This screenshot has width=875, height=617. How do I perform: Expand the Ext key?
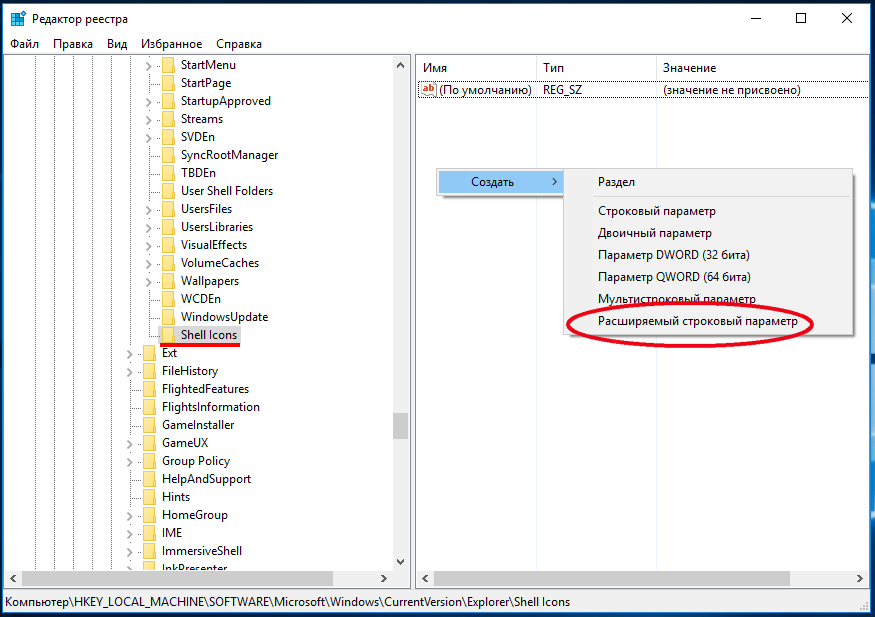(x=129, y=354)
